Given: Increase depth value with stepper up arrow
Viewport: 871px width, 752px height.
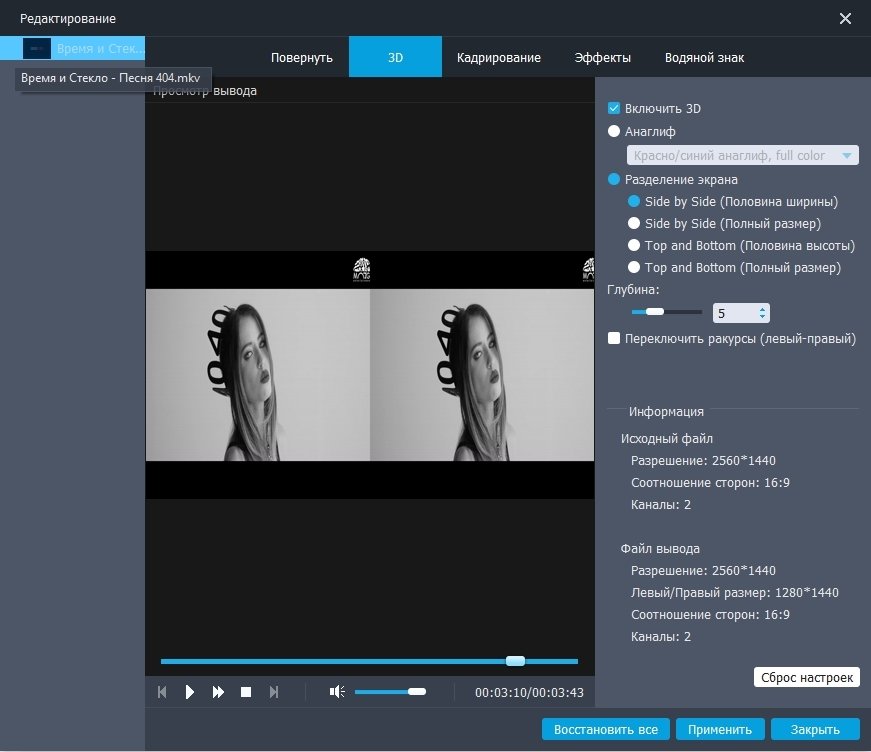Looking at the screenshot, I should tap(764, 308).
